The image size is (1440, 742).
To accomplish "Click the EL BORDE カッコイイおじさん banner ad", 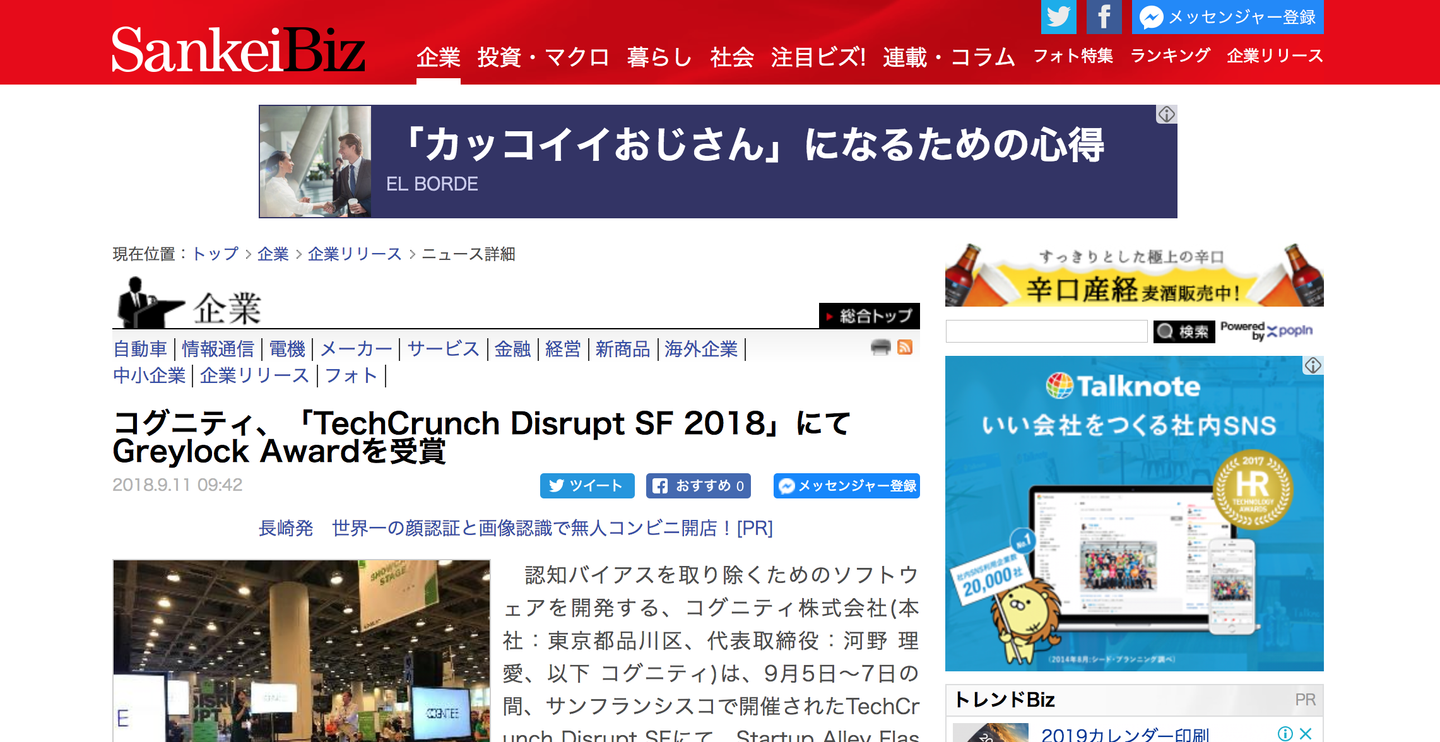I will 718,161.
